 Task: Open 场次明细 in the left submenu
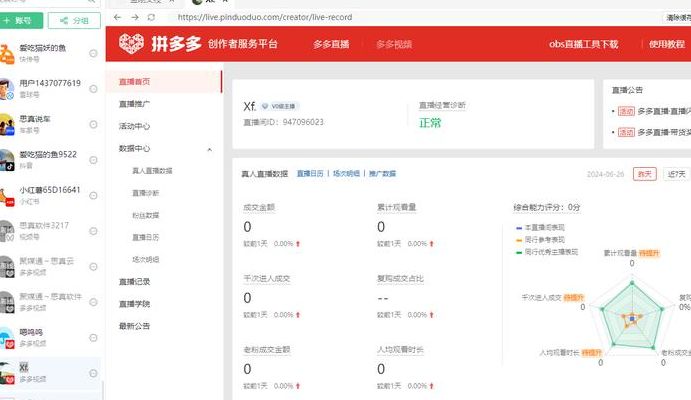(145, 259)
